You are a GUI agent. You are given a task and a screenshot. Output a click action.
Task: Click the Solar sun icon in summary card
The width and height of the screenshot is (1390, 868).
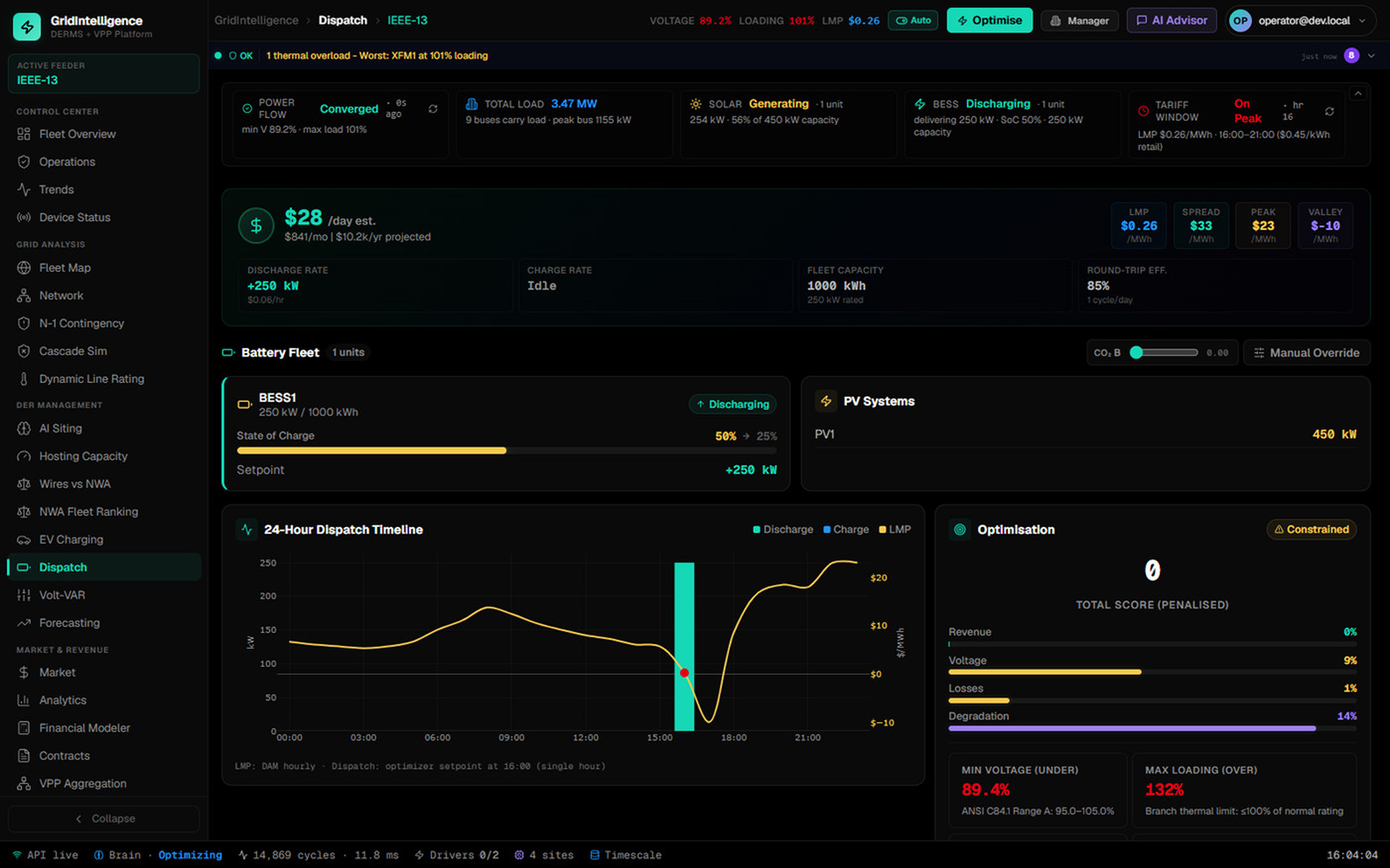point(696,104)
